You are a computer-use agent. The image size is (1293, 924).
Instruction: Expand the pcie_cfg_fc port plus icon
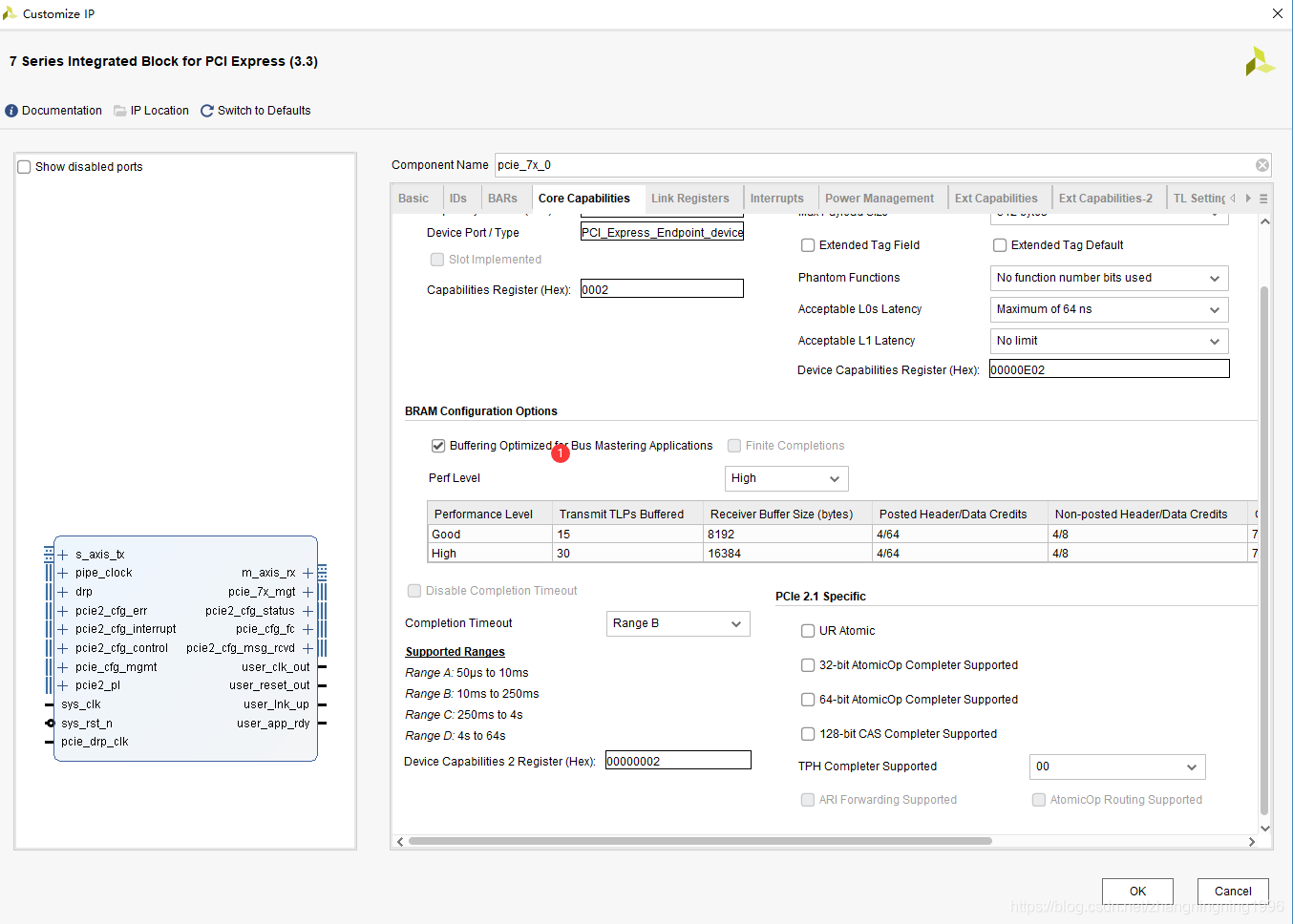click(x=307, y=629)
